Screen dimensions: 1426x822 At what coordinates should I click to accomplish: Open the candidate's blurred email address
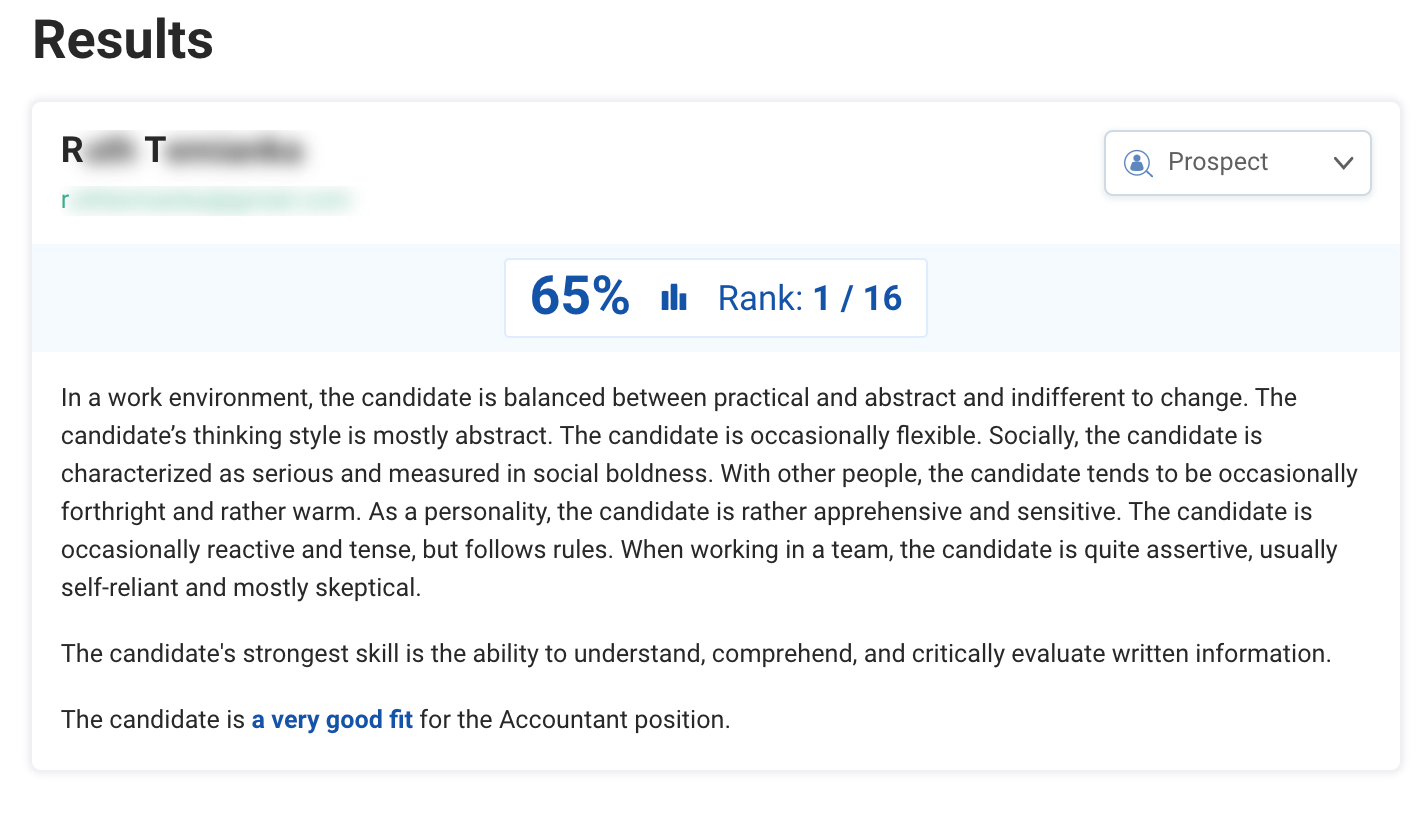(208, 200)
